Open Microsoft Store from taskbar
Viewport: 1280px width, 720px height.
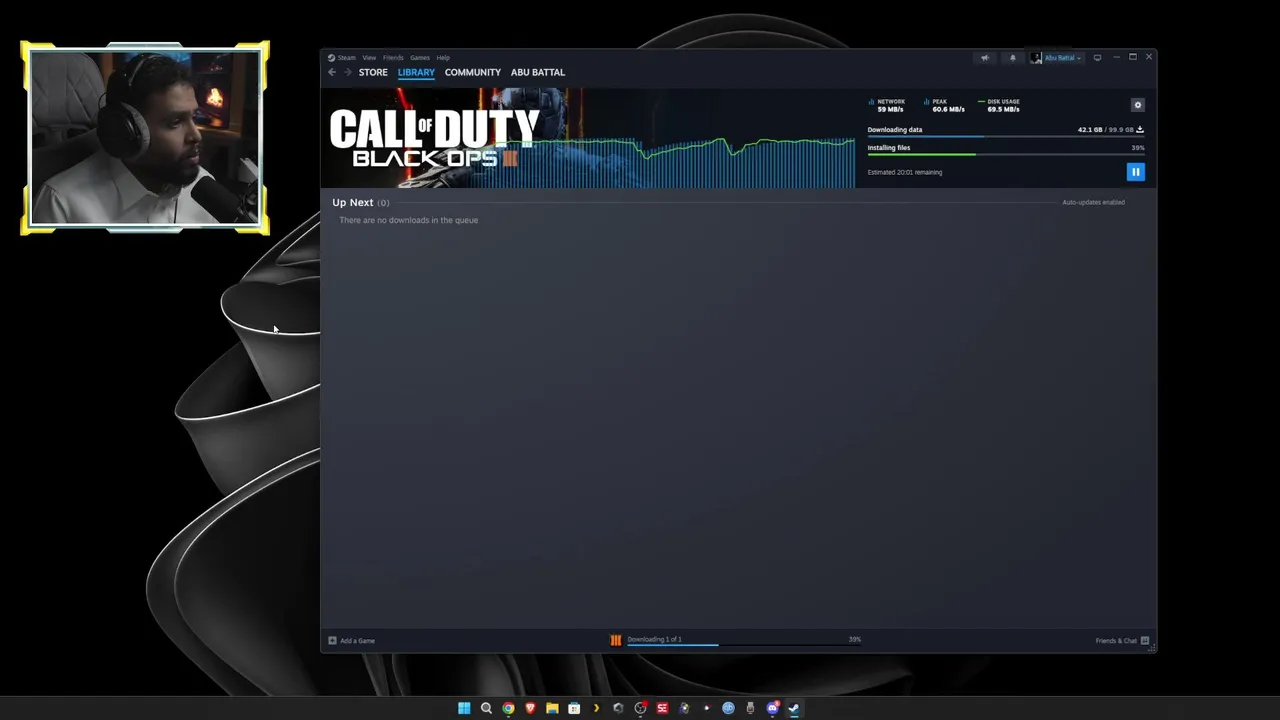[x=574, y=708]
